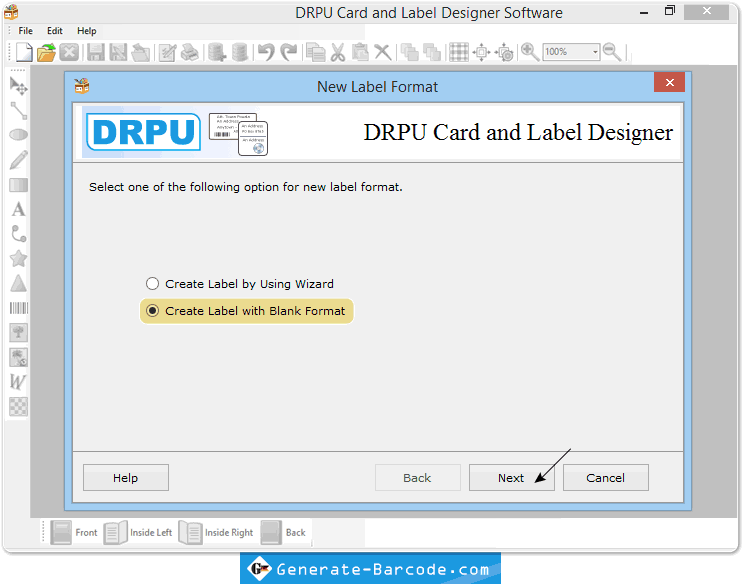Close the New Label Format dialog
This screenshot has height=584, width=744.
(670, 83)
